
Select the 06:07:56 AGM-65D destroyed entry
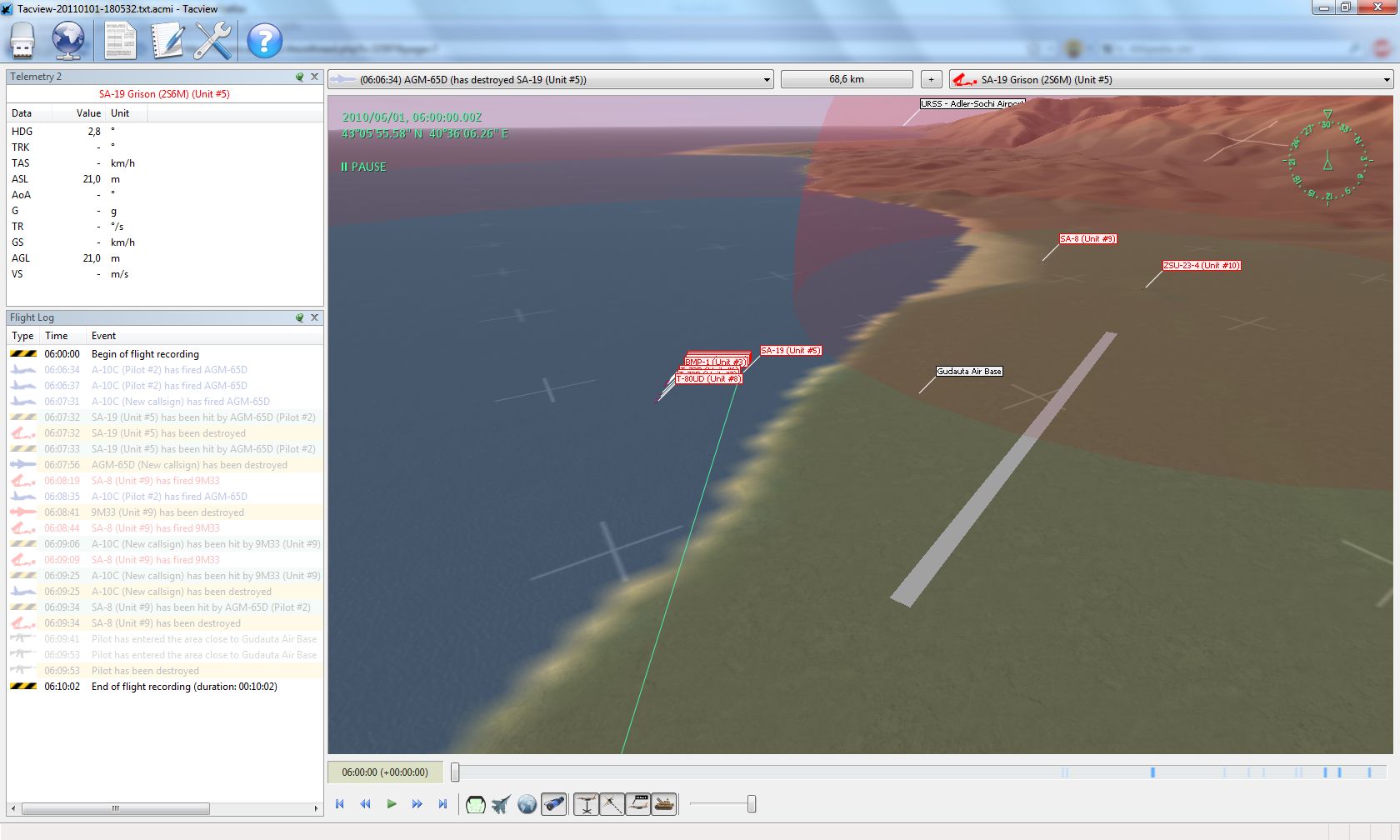165,465
